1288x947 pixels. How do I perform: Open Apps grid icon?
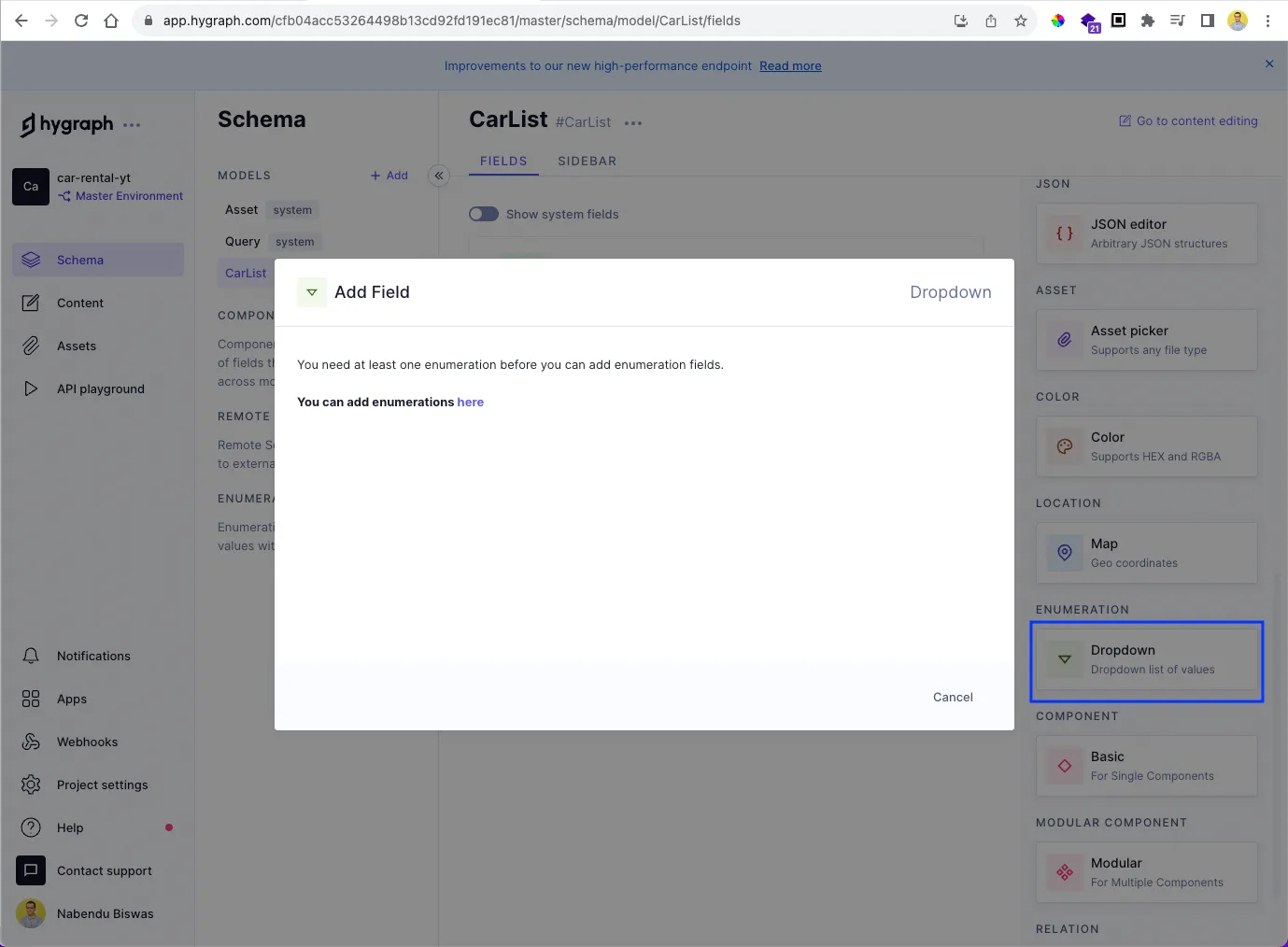31,699
